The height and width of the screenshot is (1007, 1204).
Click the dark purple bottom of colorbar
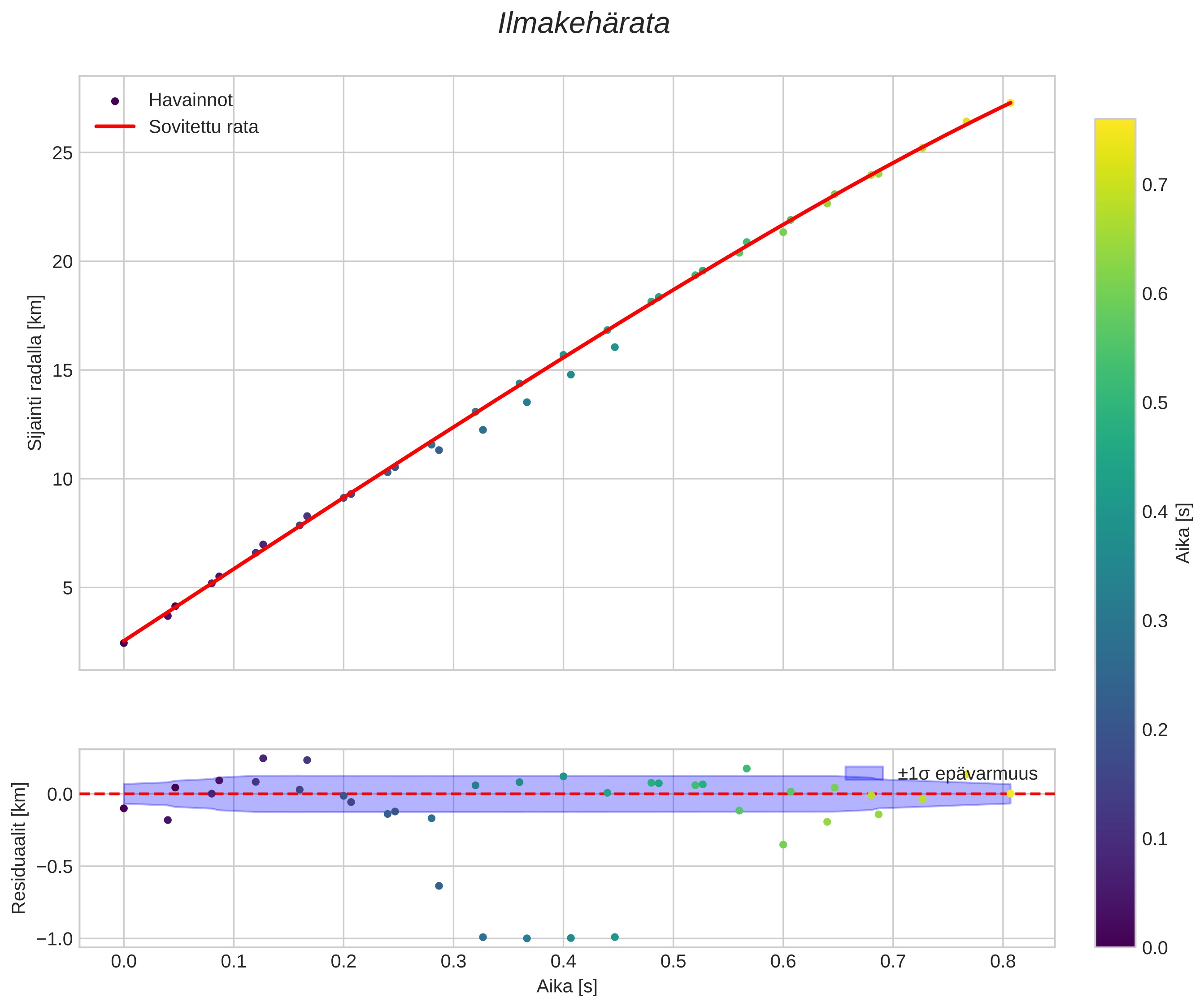point(1115,939)
